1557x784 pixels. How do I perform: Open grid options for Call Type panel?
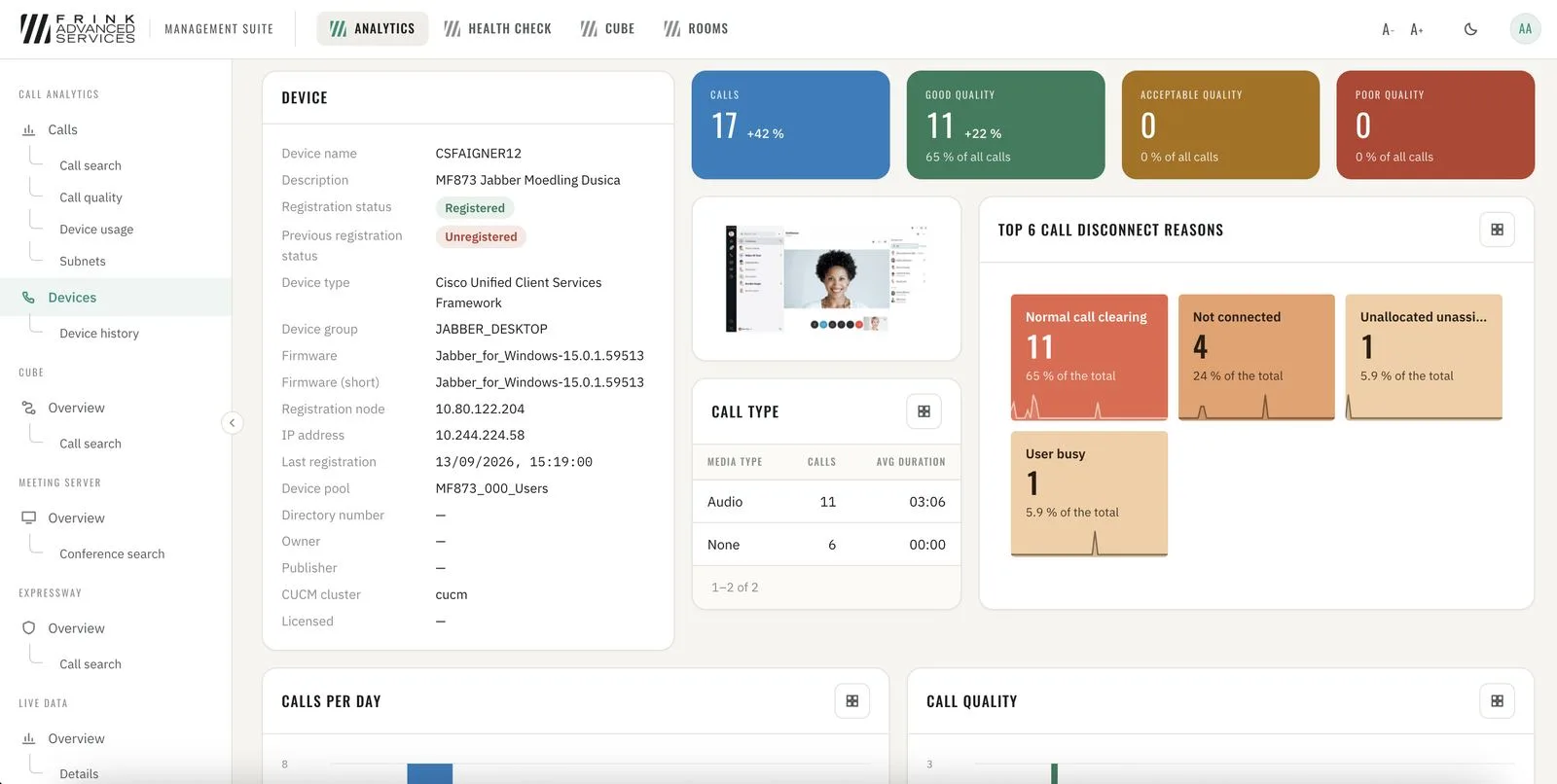pyautogui.click(x=923, y=411)
